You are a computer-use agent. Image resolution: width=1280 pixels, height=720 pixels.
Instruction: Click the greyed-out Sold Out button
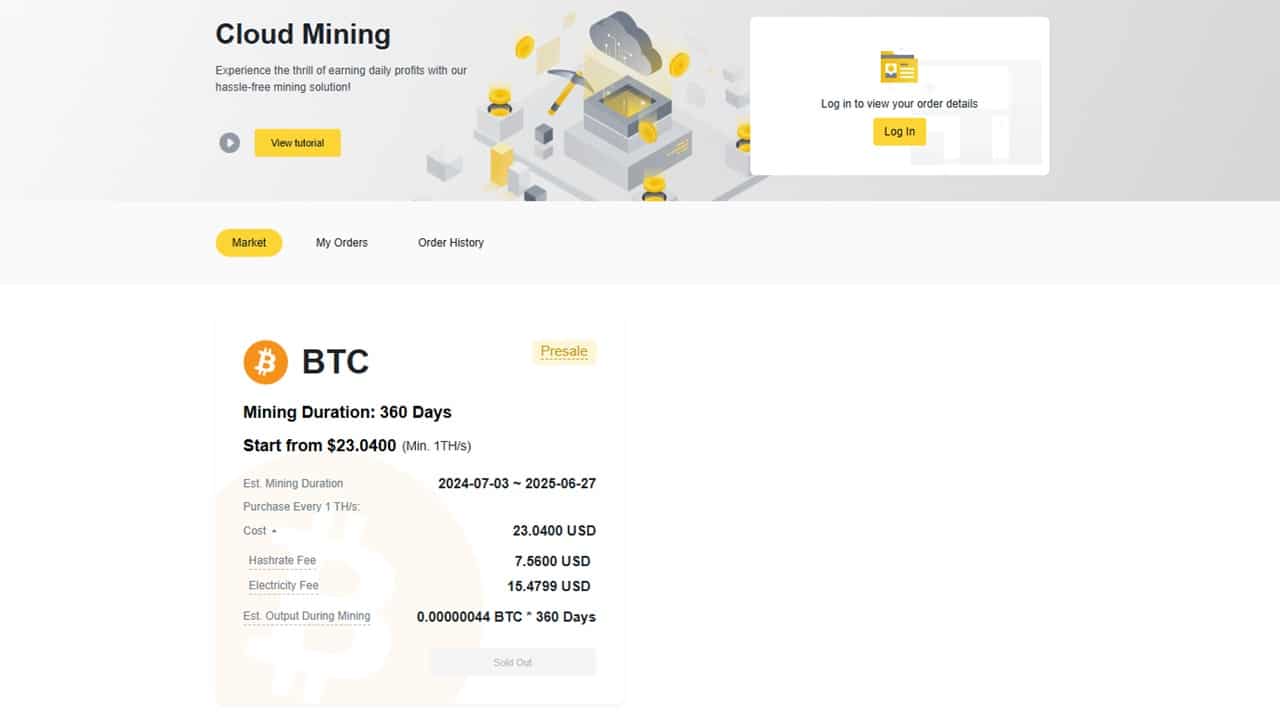click(x=512, y=662)
